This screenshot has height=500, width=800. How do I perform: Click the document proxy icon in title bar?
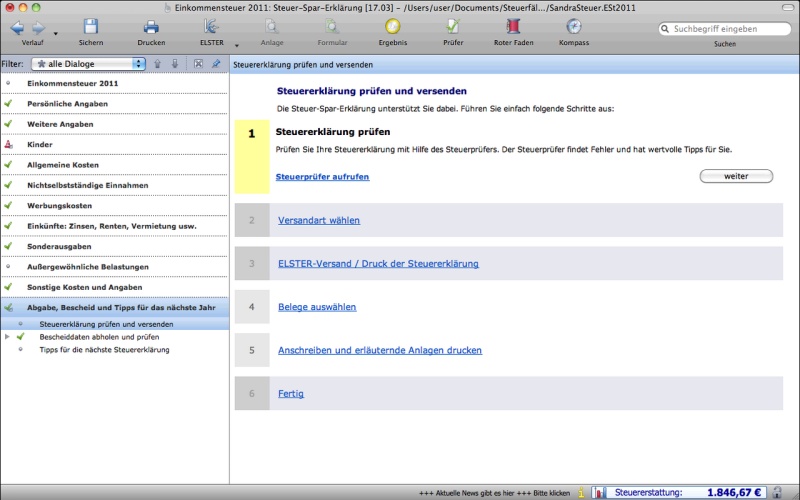click(x=168, y=8)
